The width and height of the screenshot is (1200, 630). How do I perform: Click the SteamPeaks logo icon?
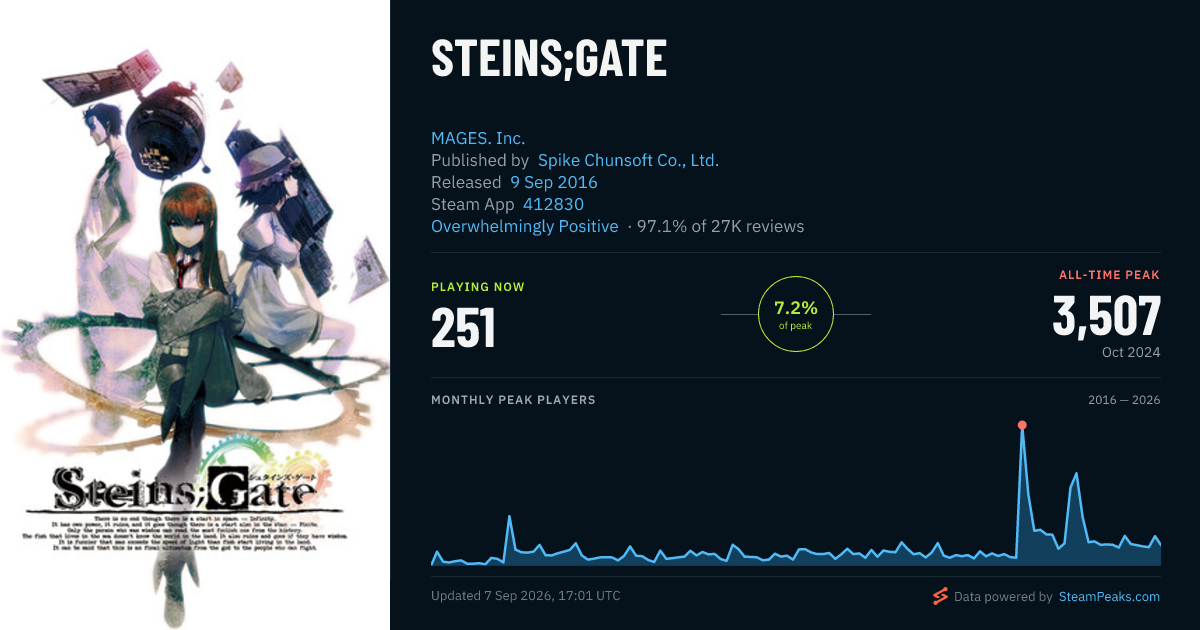(940, 596)
